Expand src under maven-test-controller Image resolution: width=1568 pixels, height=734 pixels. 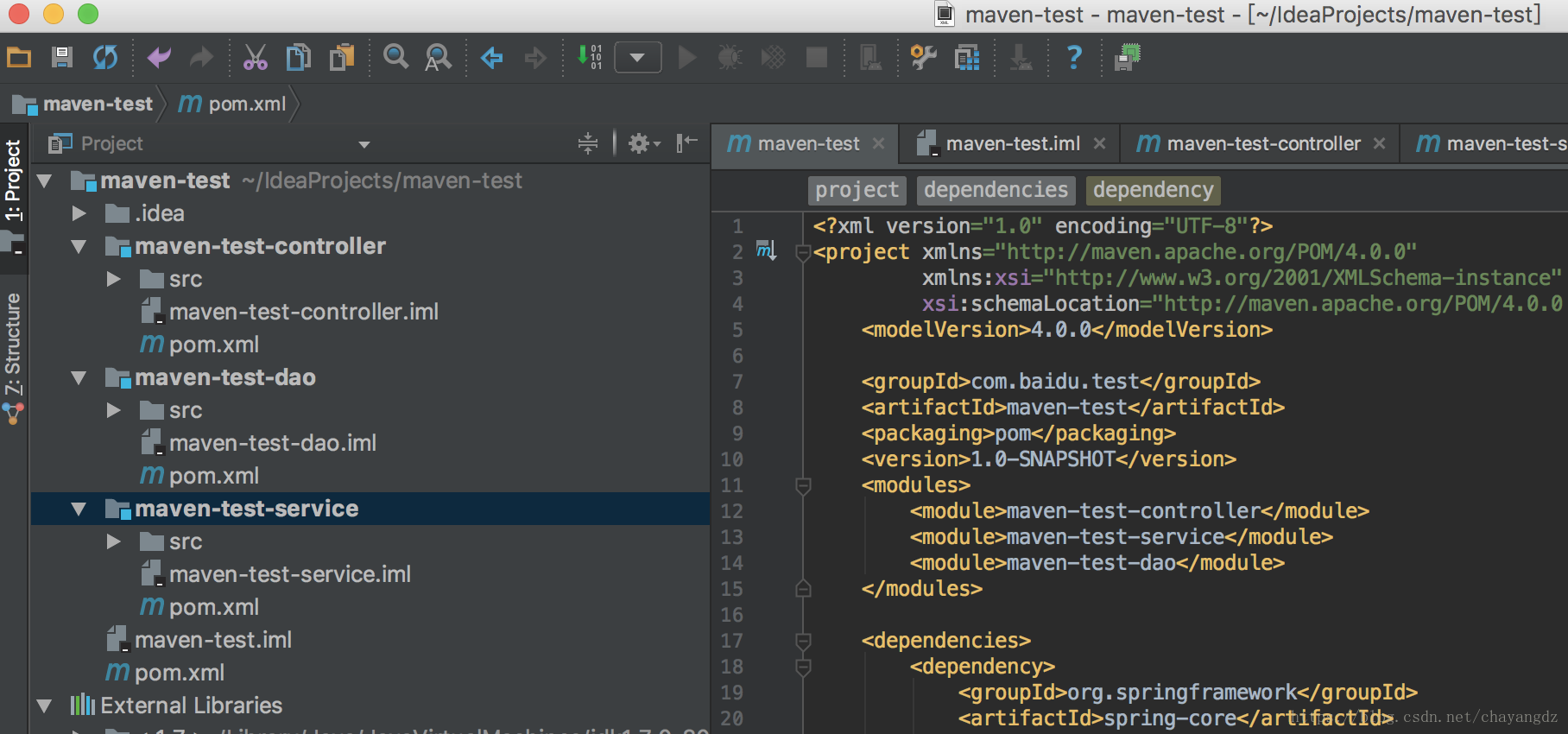(x=114, y=279)
